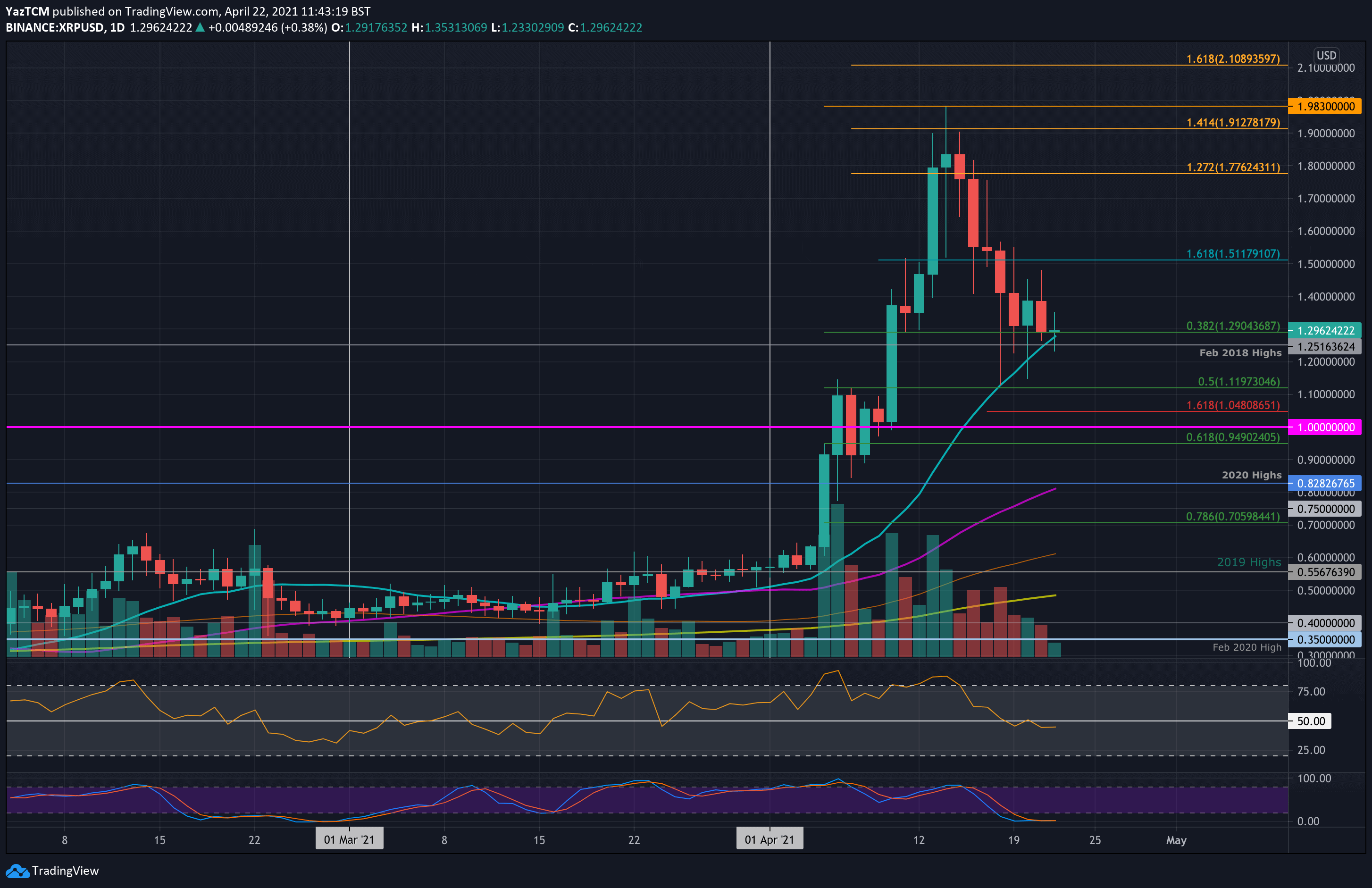The image size is (1372, 888).
Task: Click the O:1.29176352 open value
Action: pyautogui.click(x=369, y=28)
